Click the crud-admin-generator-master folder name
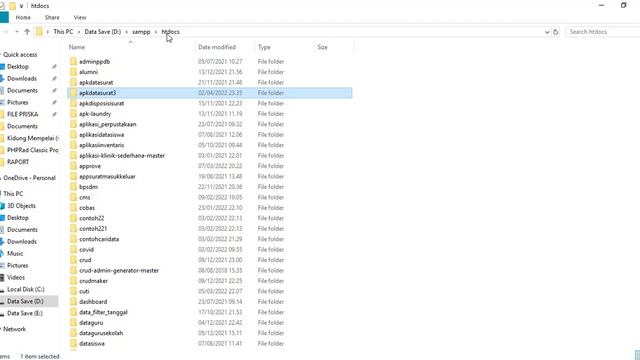This screenshot has width=640, height=360. point(119,271)
